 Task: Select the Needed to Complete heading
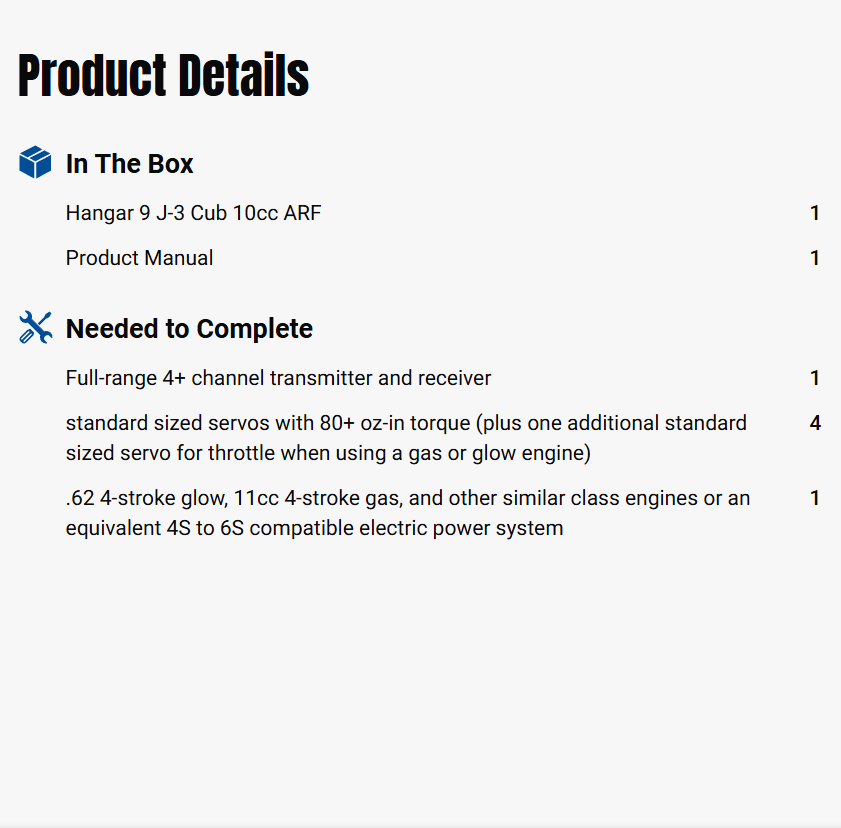tap(189, 329)
